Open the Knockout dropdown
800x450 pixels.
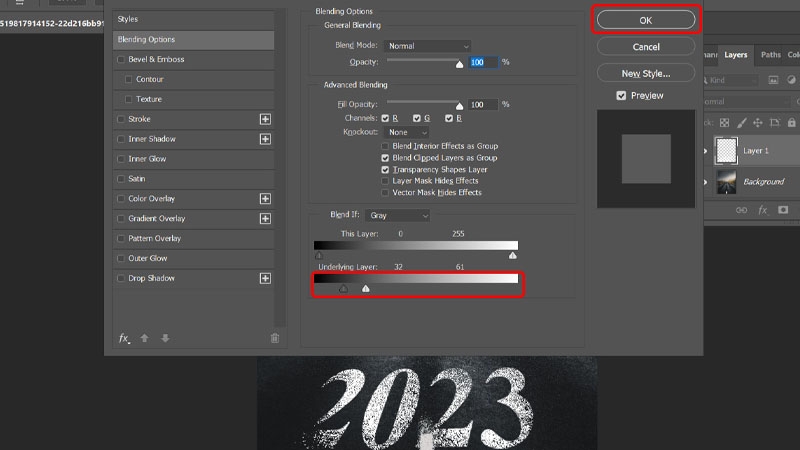407,132
